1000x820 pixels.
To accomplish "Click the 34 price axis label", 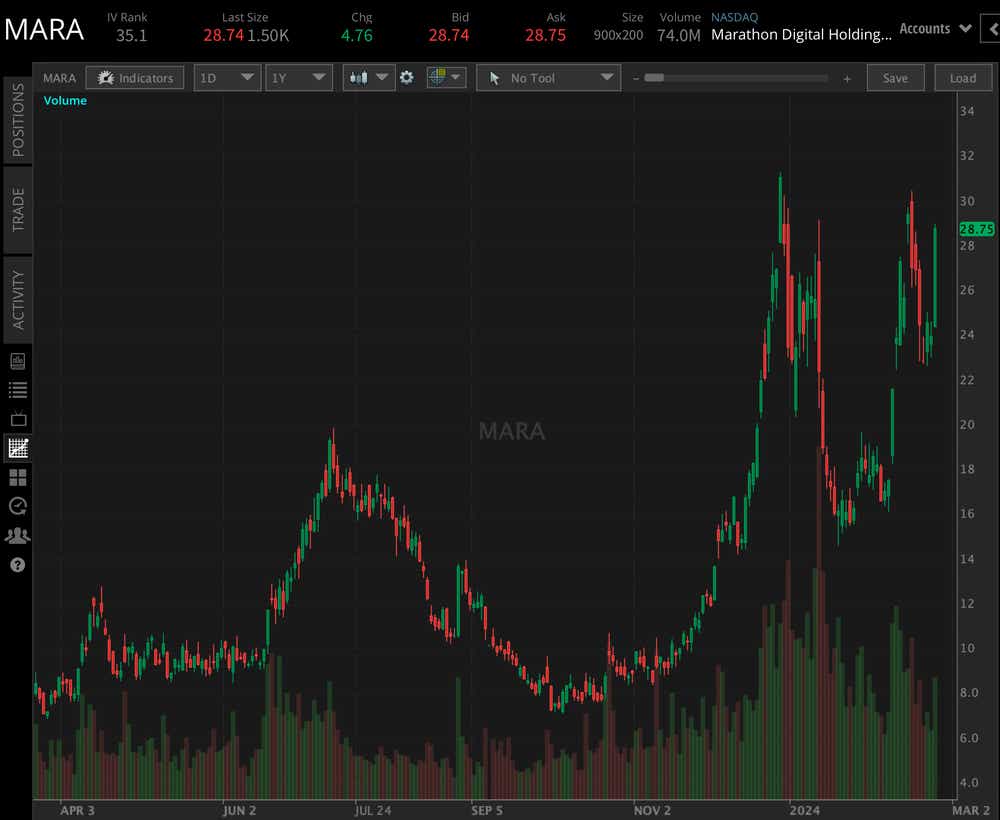I will pos(967,111).
